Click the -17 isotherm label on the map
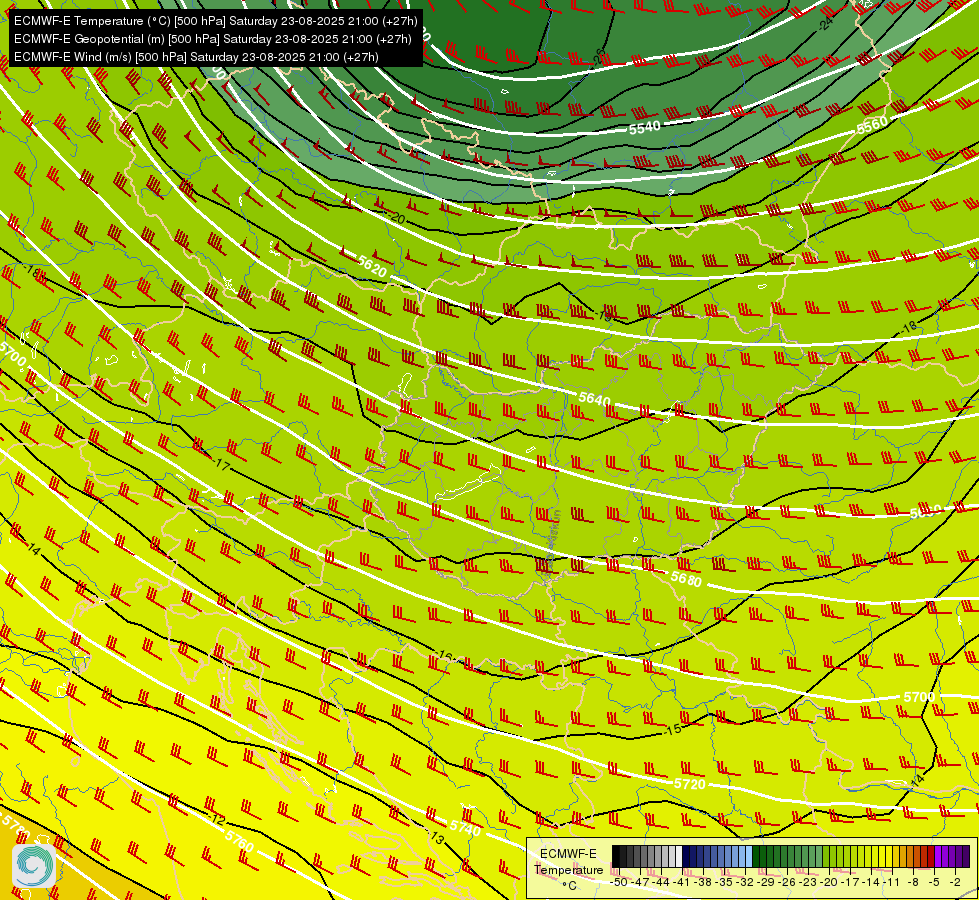Screen dimensions: 979x900 [222, 464]
